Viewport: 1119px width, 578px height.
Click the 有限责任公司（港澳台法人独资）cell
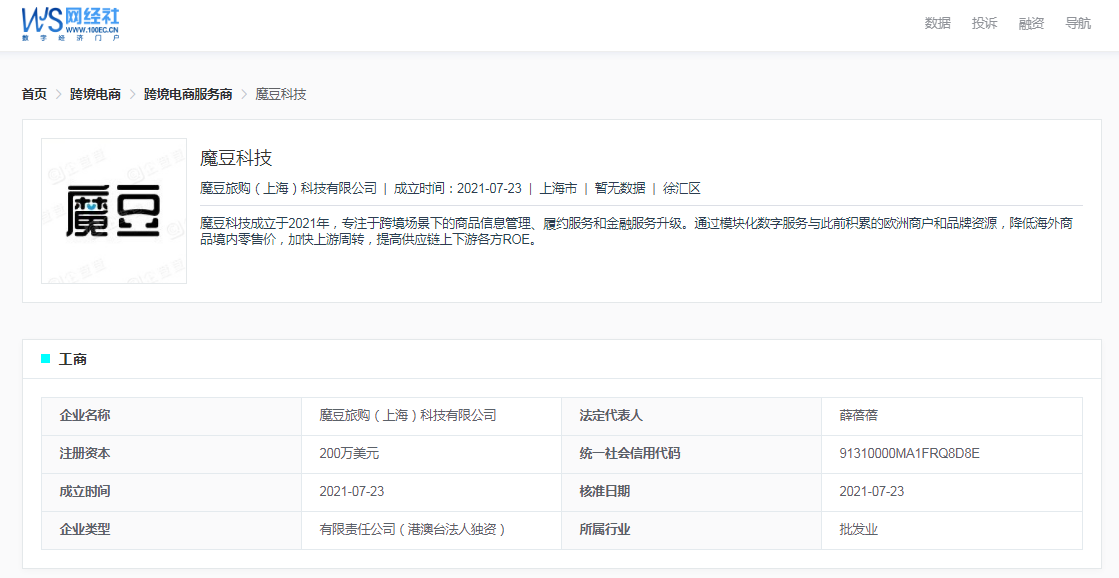click(432, 530)
